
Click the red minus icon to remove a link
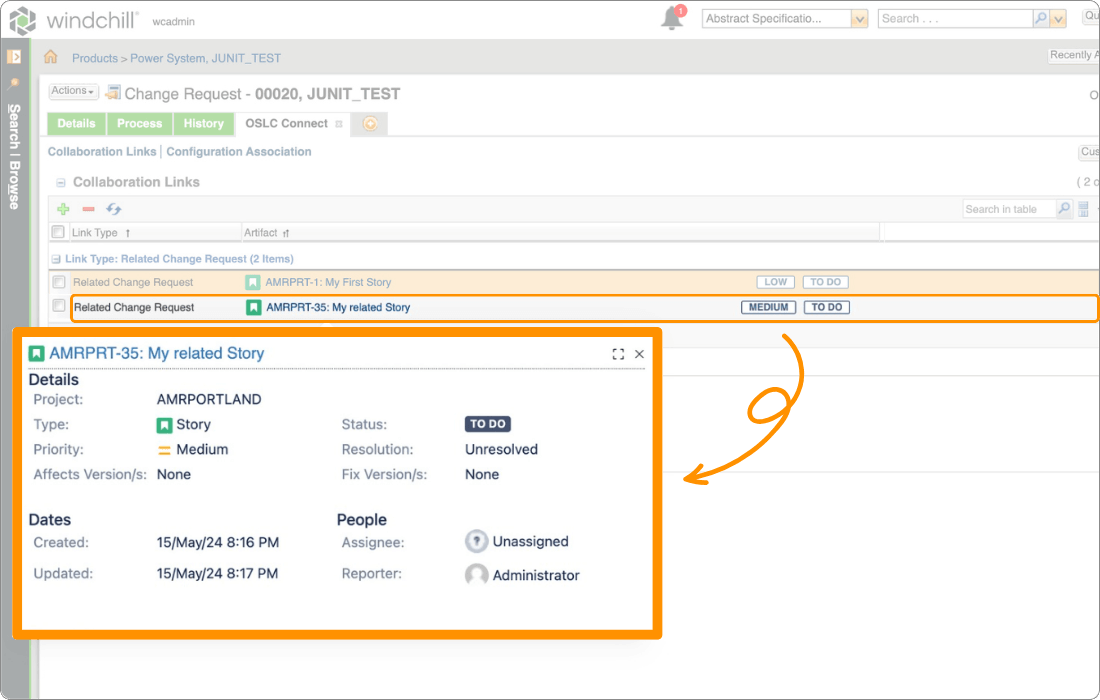[86, 208]
